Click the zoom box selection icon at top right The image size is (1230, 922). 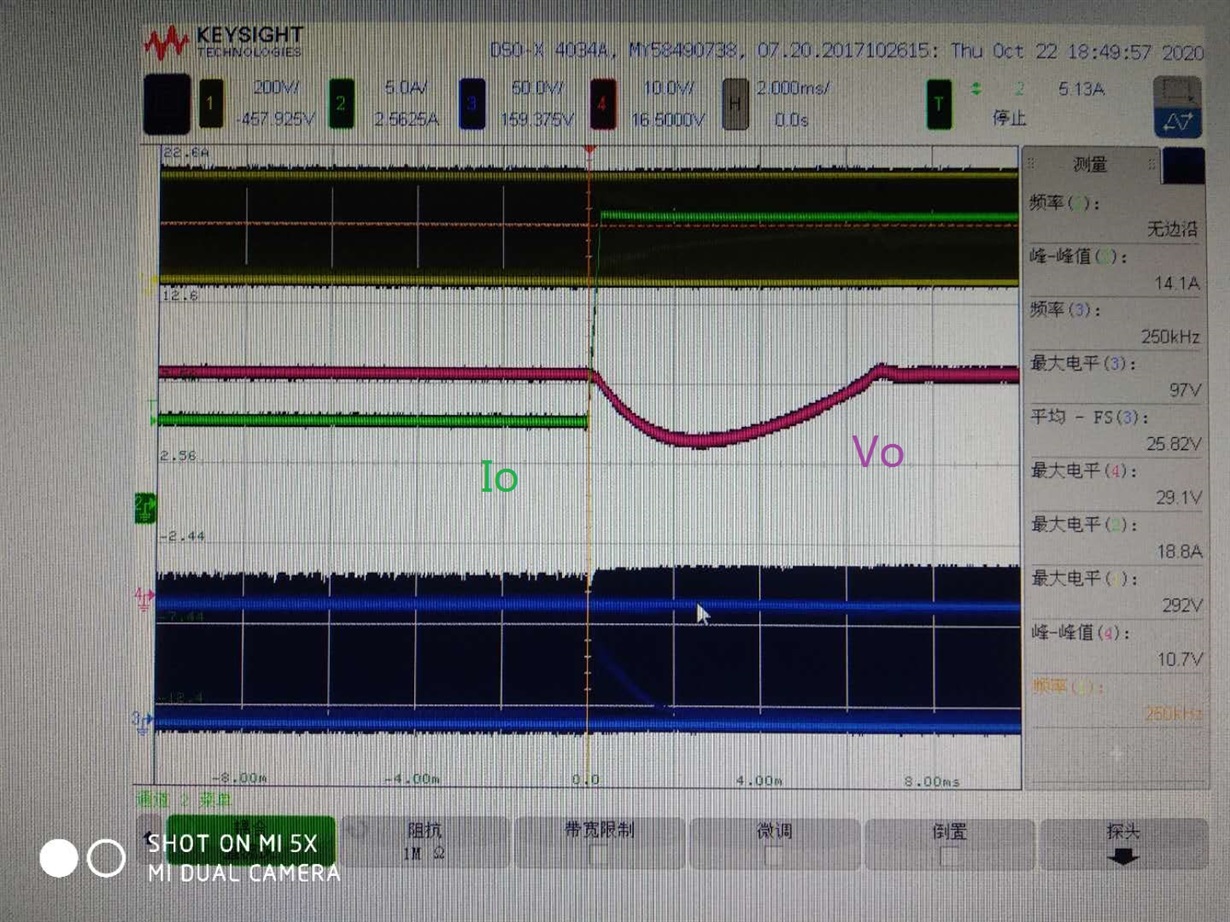coord(1177,92)
